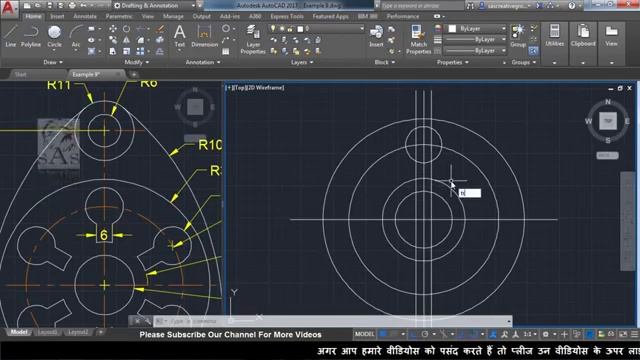This screenshot has width=640, height=360.
Task: Expand the Modify panel
Action: coord(137,62)
